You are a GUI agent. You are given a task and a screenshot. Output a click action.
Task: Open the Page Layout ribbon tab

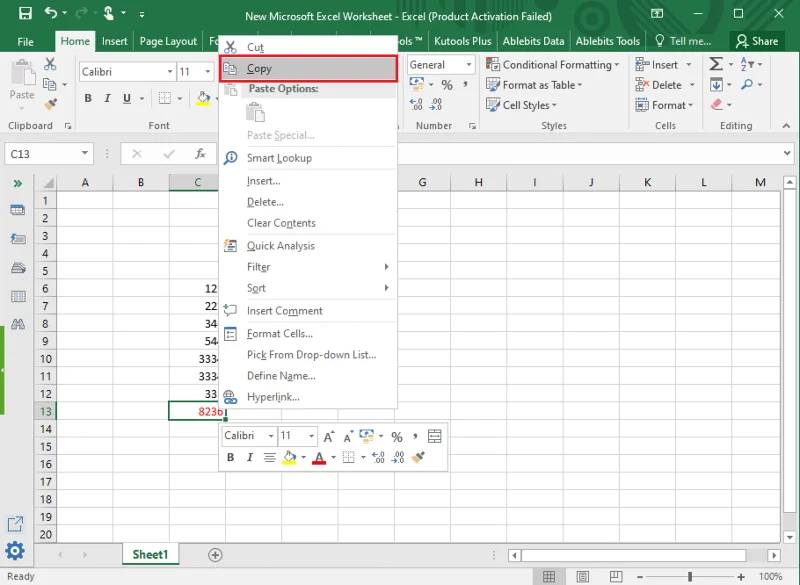[168, 41]
